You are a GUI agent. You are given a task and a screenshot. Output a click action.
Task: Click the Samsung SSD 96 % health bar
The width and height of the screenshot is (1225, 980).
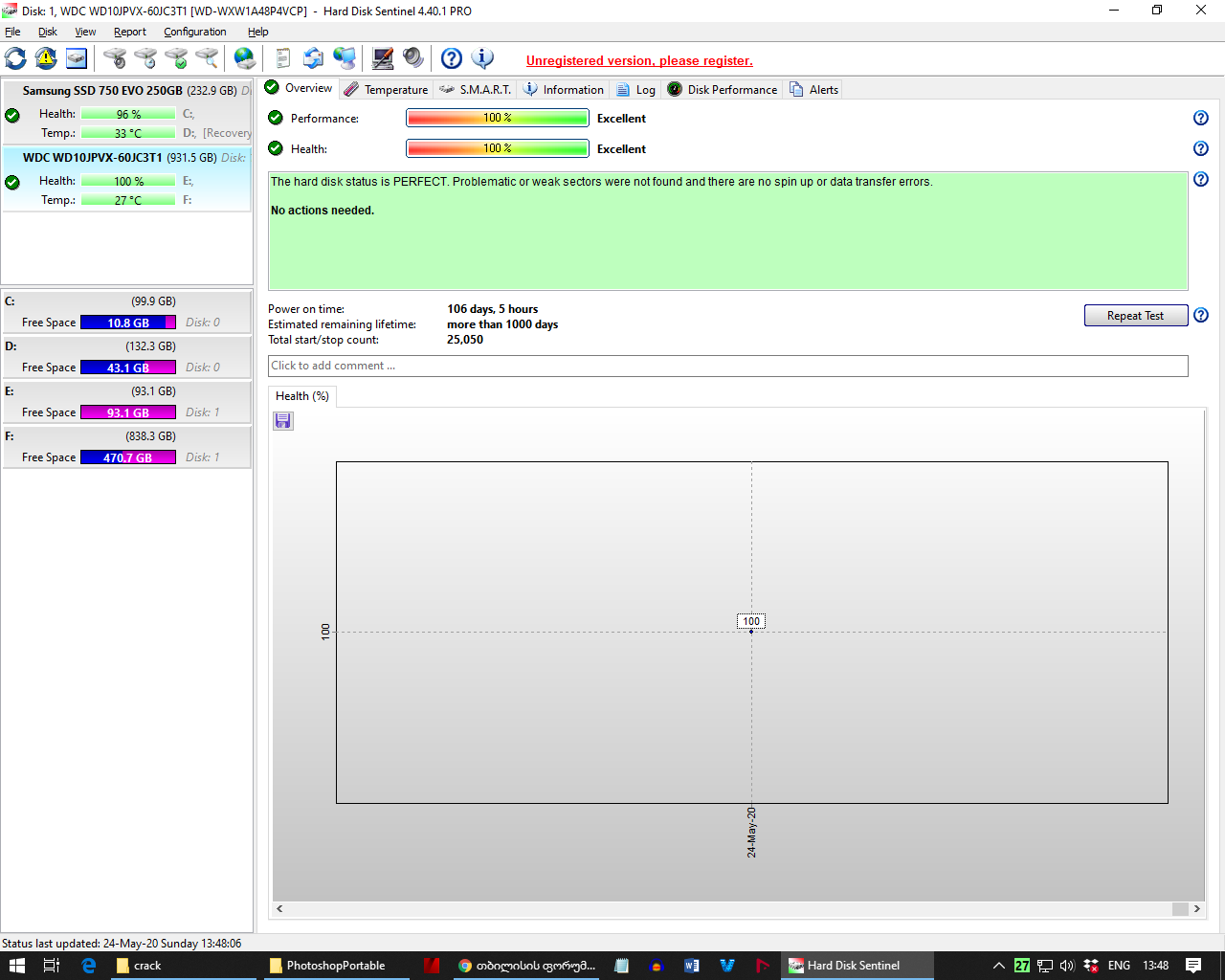click(128, 114)
